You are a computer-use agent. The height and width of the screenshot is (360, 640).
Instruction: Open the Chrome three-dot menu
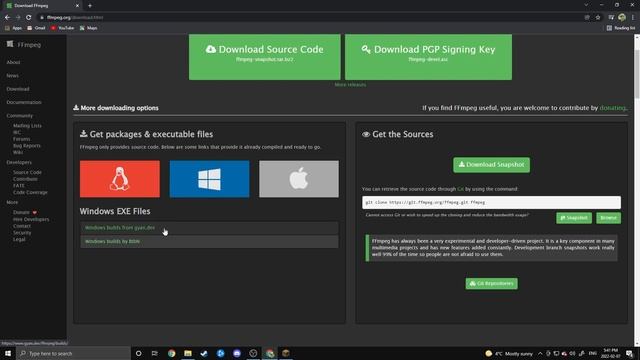(x=633, y=18)
